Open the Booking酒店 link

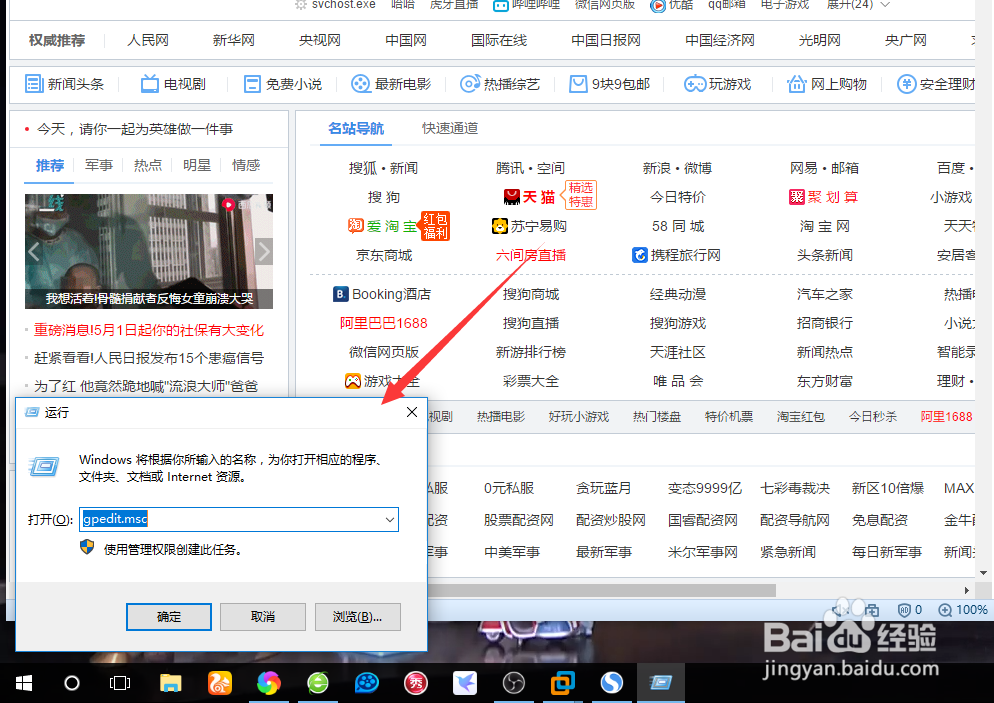[382, 294]
